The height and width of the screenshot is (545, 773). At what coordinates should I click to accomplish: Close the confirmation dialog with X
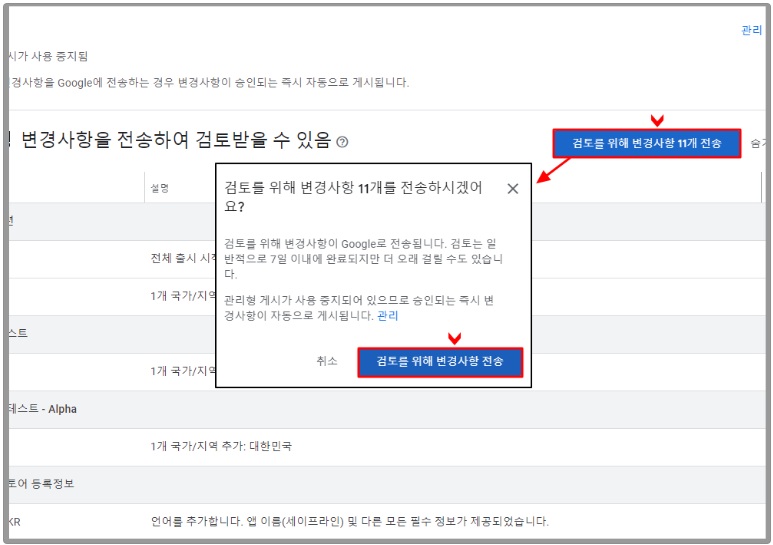pos(513,189)
